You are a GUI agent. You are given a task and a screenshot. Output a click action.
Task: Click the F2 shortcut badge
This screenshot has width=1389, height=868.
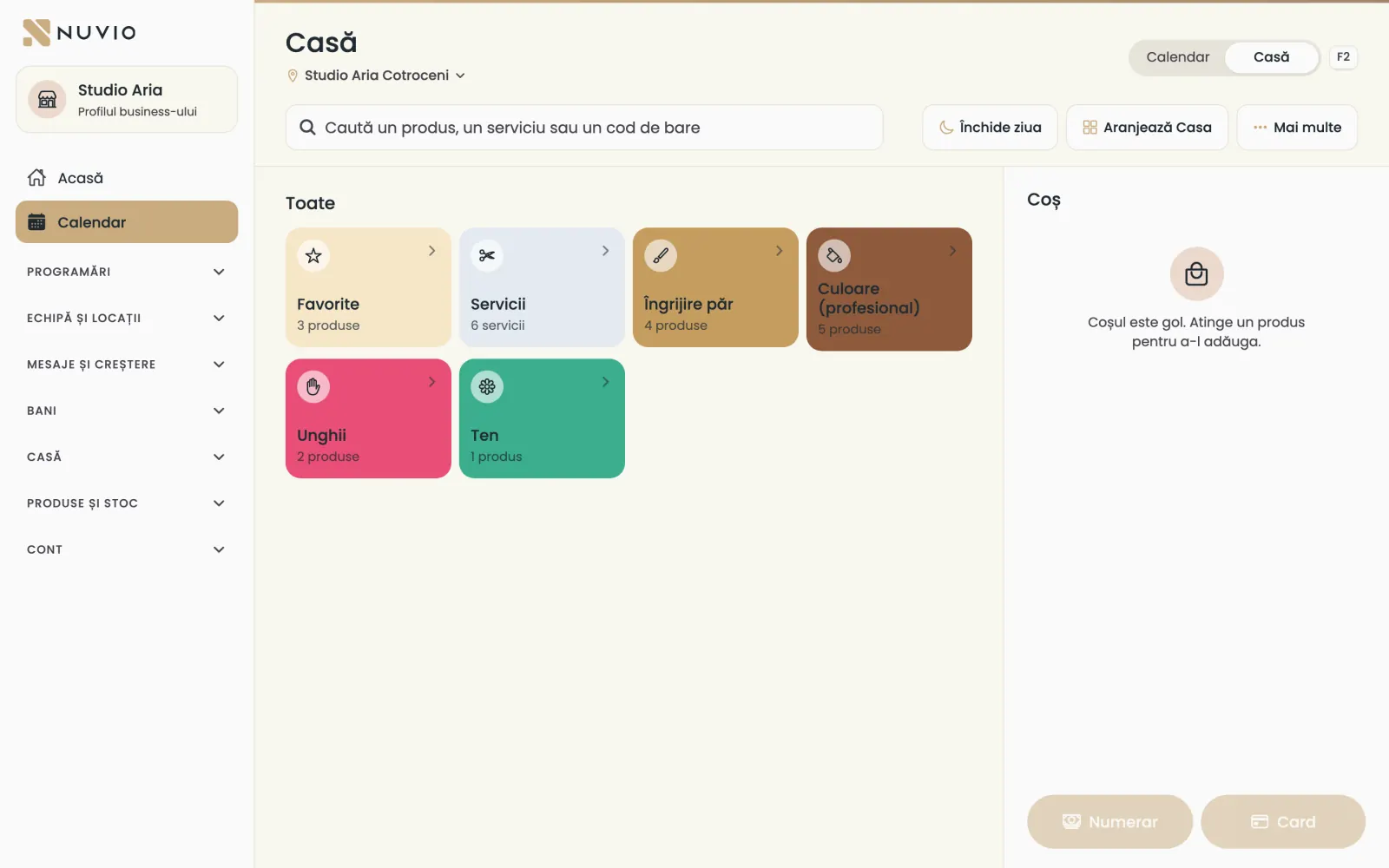1343,57
